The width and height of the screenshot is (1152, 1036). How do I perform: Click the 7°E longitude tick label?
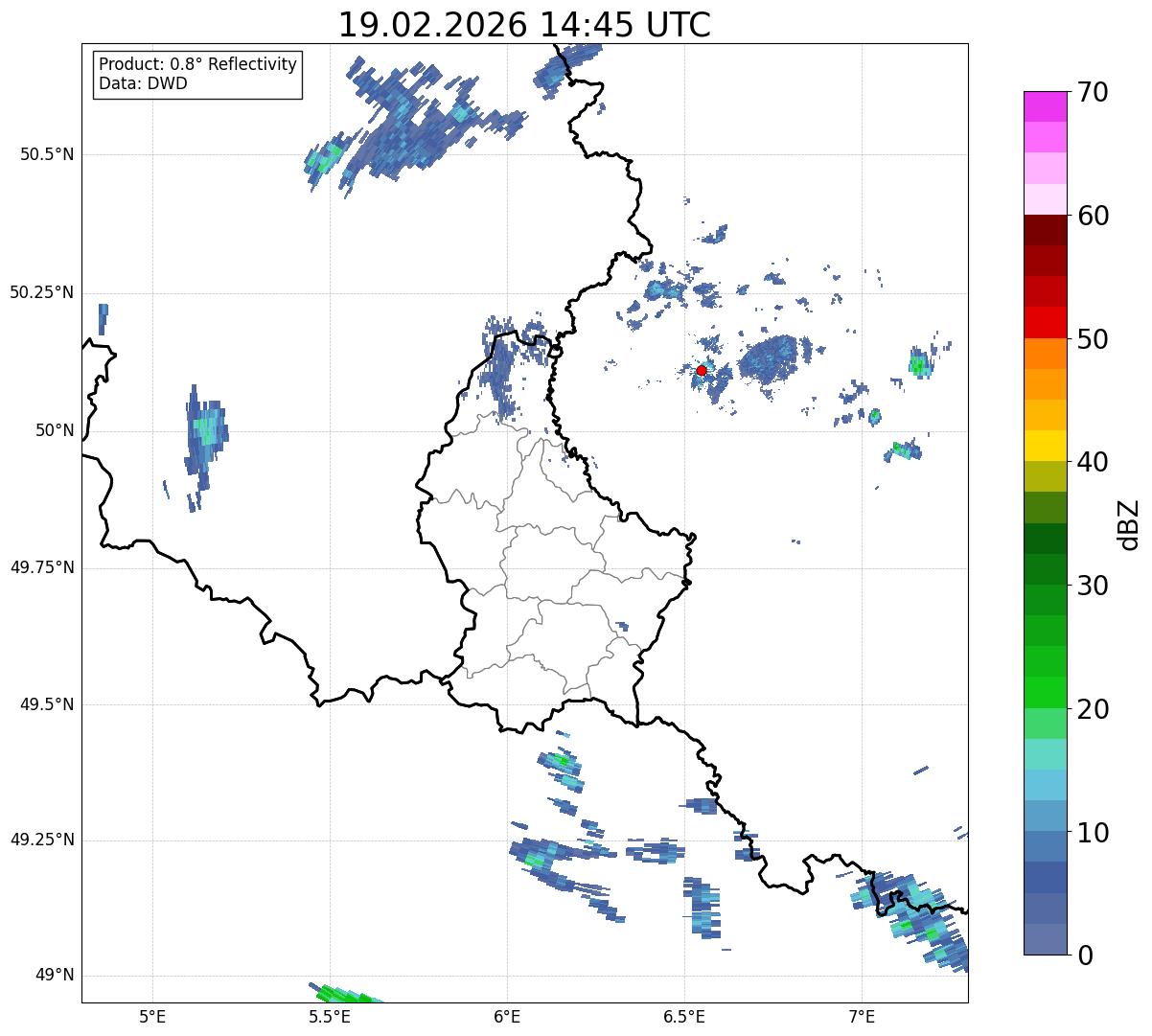(x=862, y=1015)
